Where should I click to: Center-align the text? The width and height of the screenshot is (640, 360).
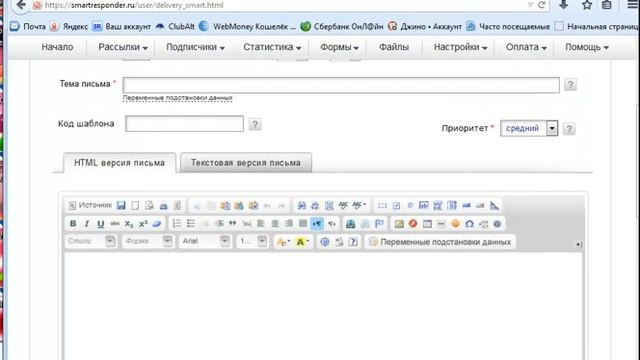[x=275, y=223]
